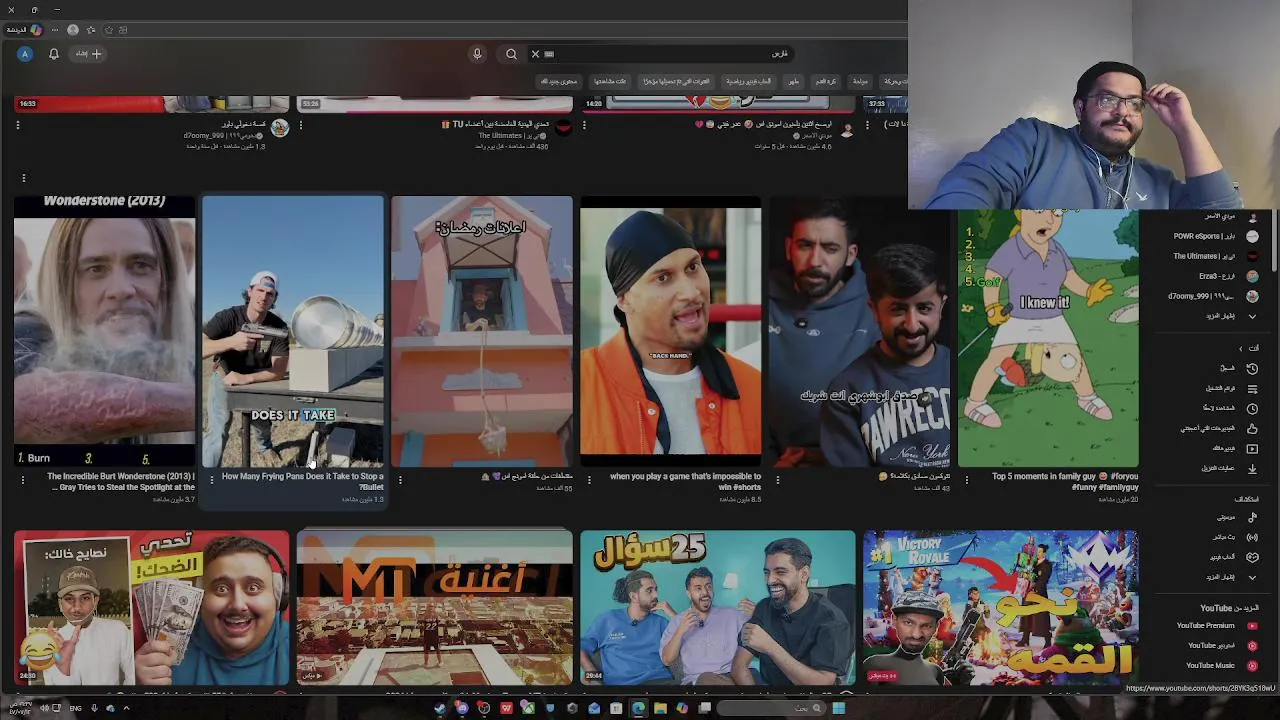This screenshot has height=720, width=1280.
Task: Open YouTube Premium link in sidebar
Action: 1216,625
